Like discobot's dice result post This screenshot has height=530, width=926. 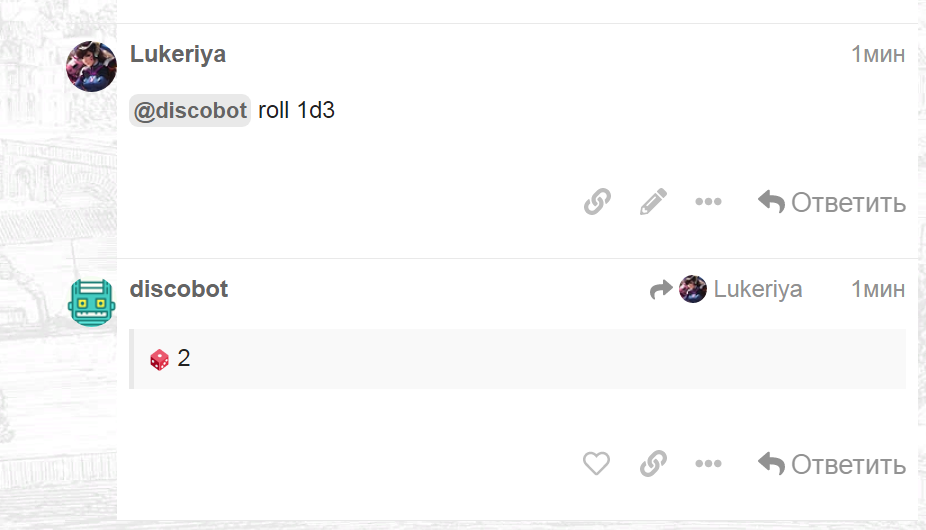596,464
